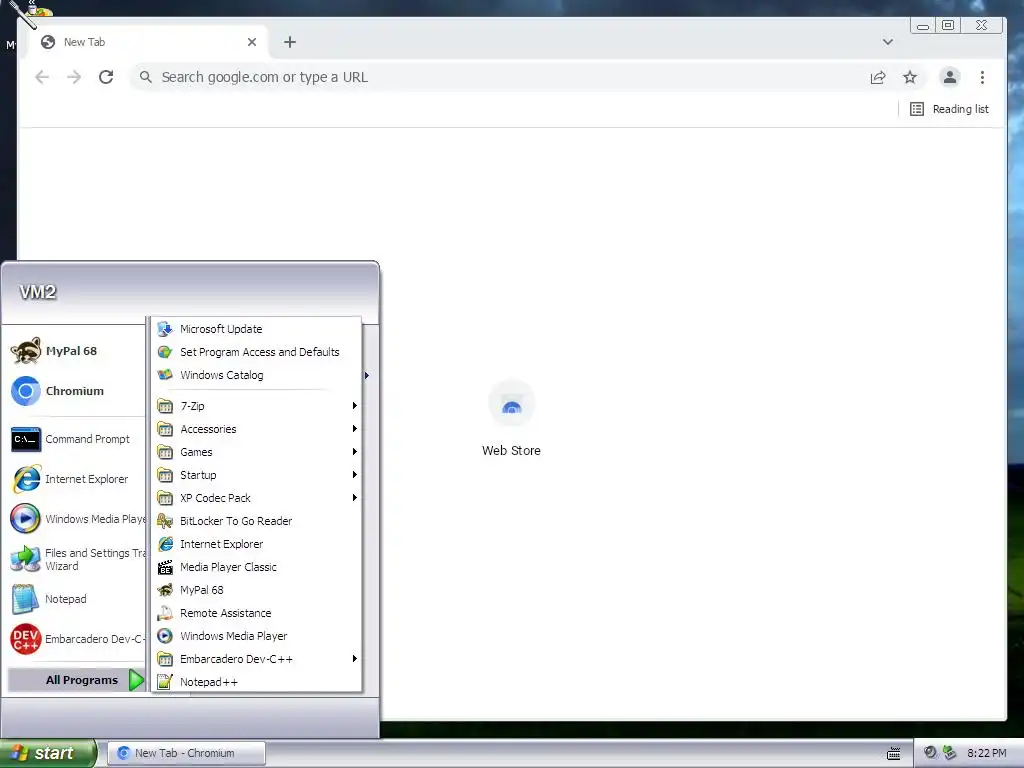Screen dimensions: 1024x768
Task: Open Chromium three-dot menu
Action: point(982,77)
